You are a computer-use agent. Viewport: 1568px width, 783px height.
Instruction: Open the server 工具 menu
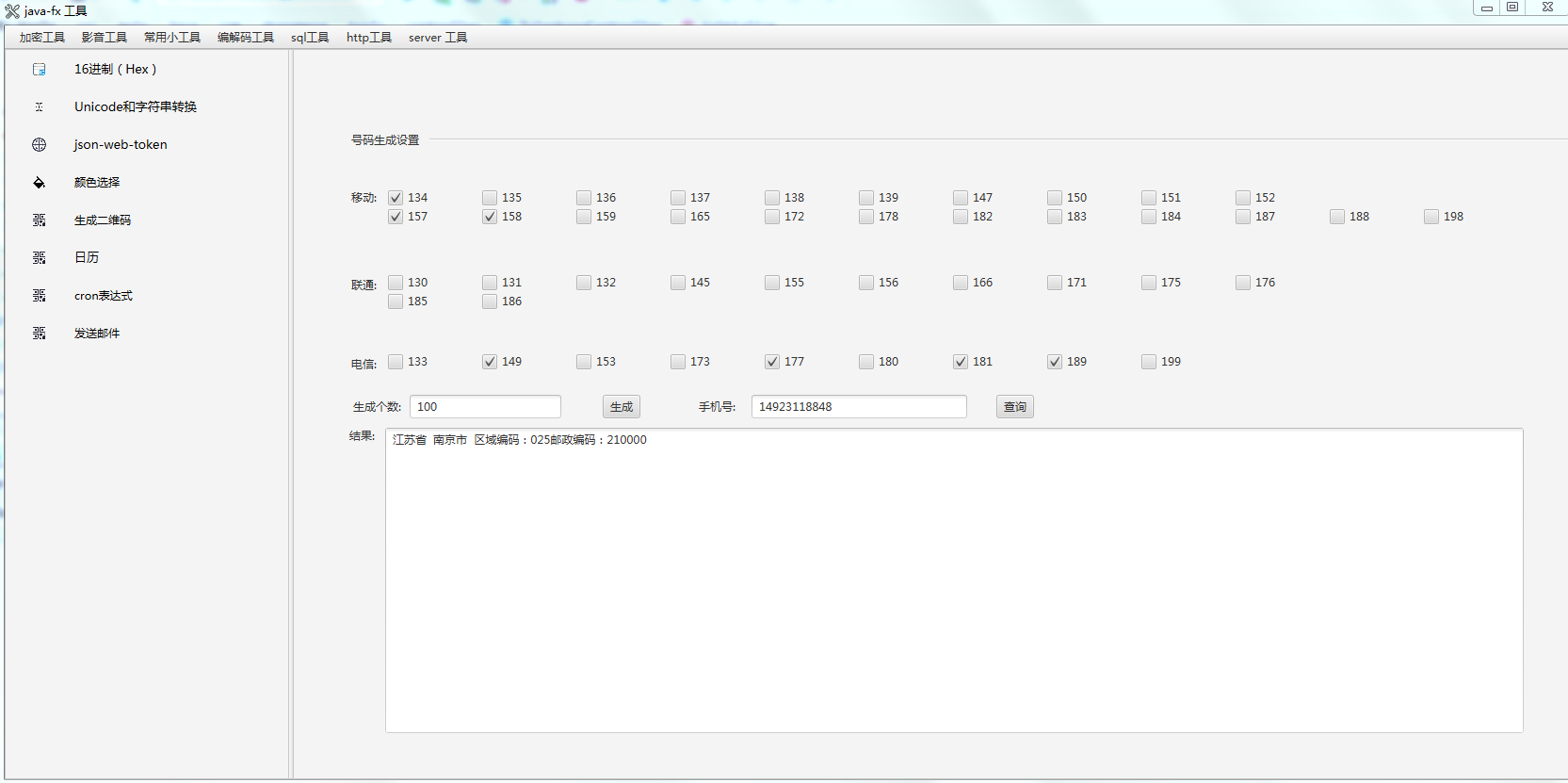point(438,38)
